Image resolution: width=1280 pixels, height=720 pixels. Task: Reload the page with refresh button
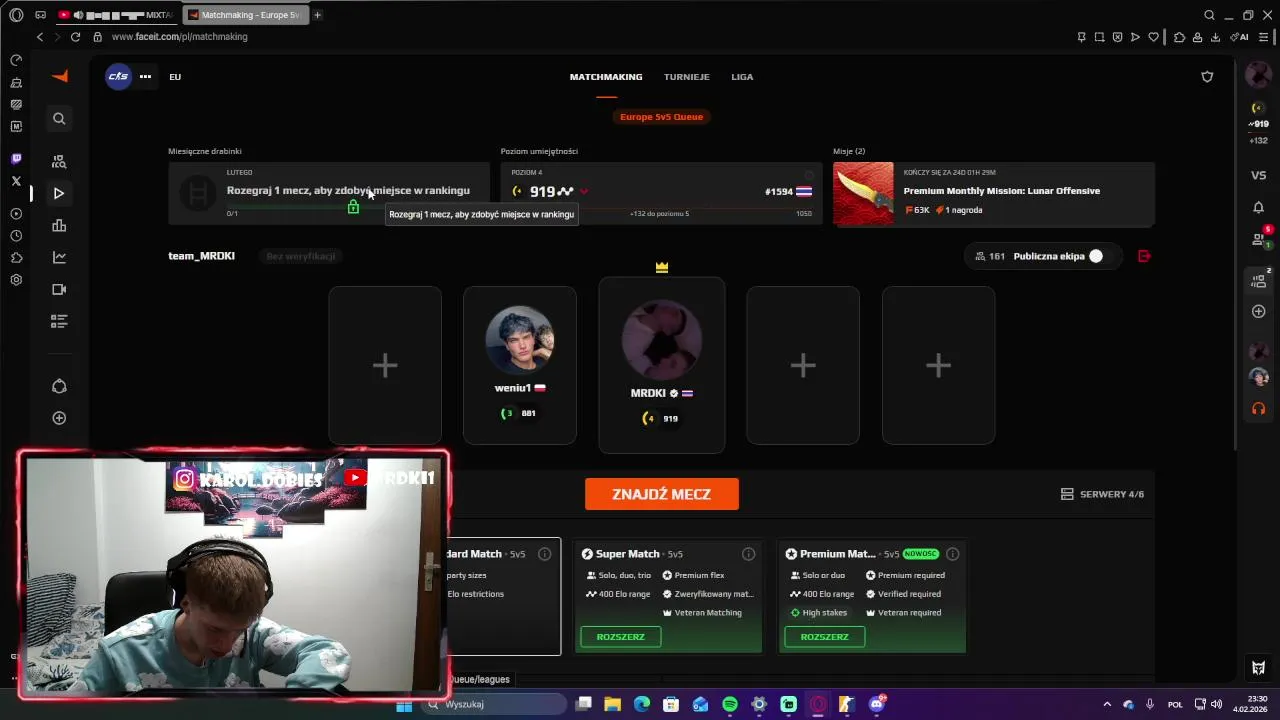pyautogui.click(x=75, y=37)
